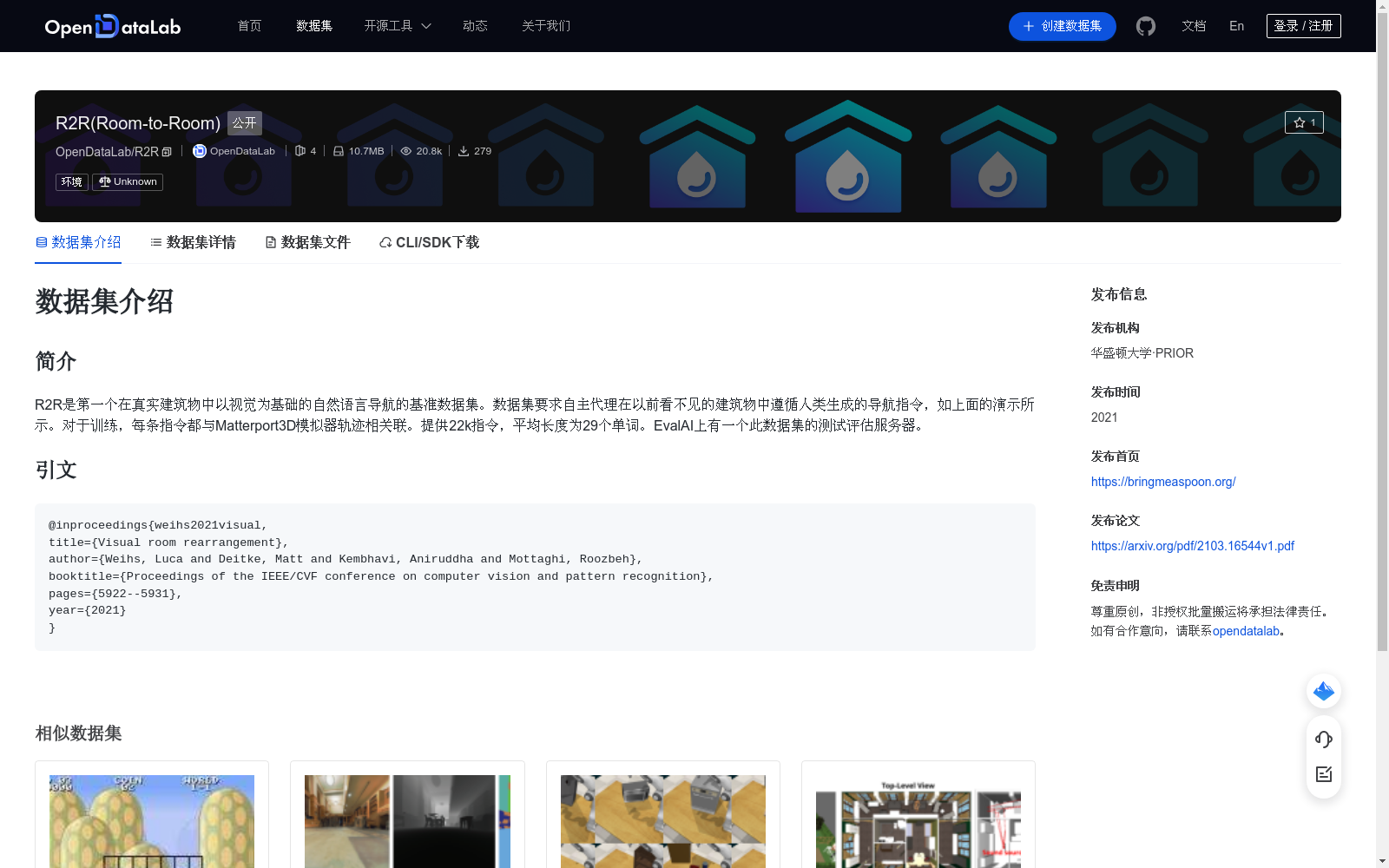Select the 数据集介绍 tab
Image resolution: width=1389 pixels, height=868 pixels.
[x=78, y=242]
